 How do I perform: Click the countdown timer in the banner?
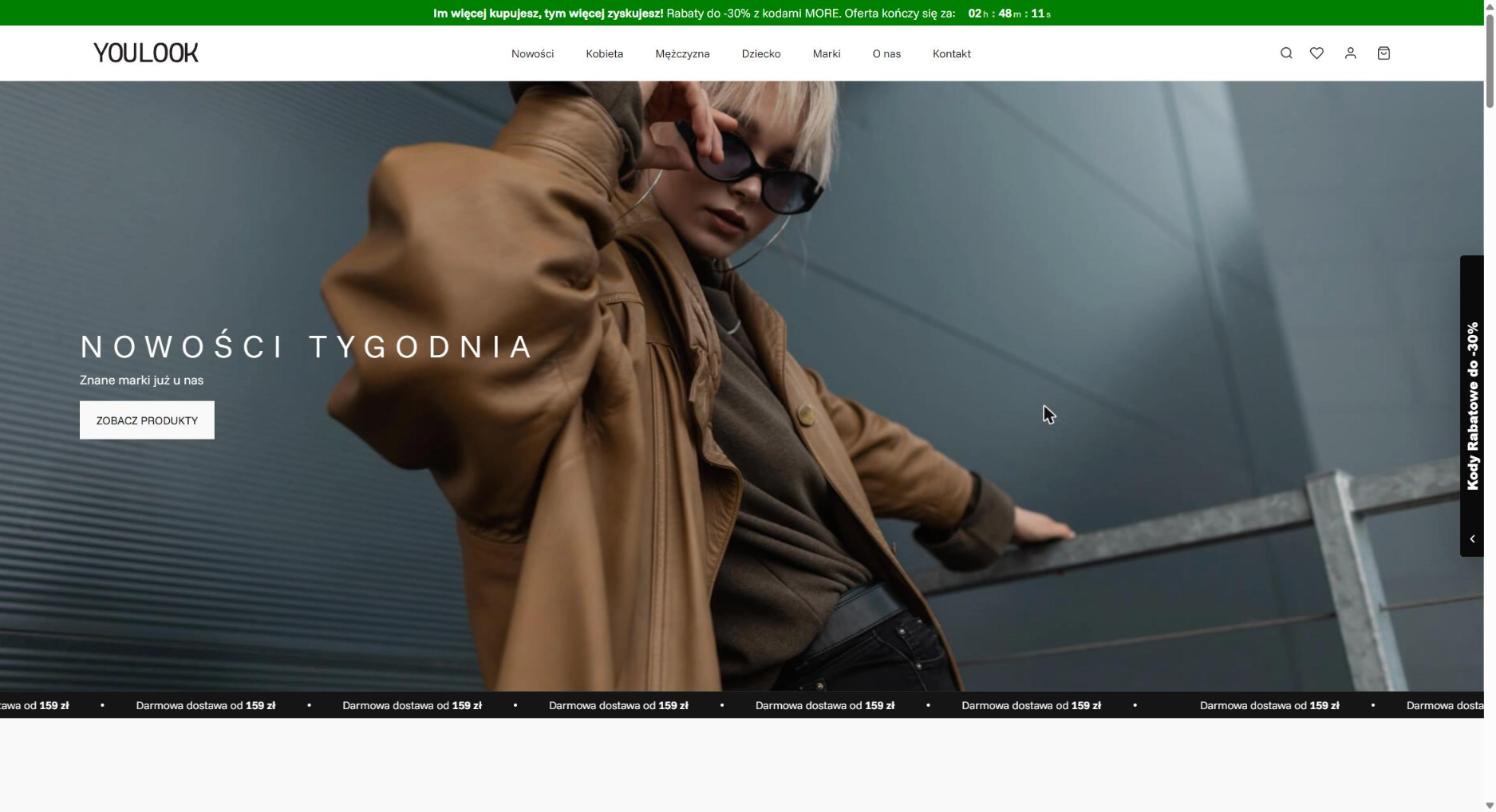click(1009, 13)
